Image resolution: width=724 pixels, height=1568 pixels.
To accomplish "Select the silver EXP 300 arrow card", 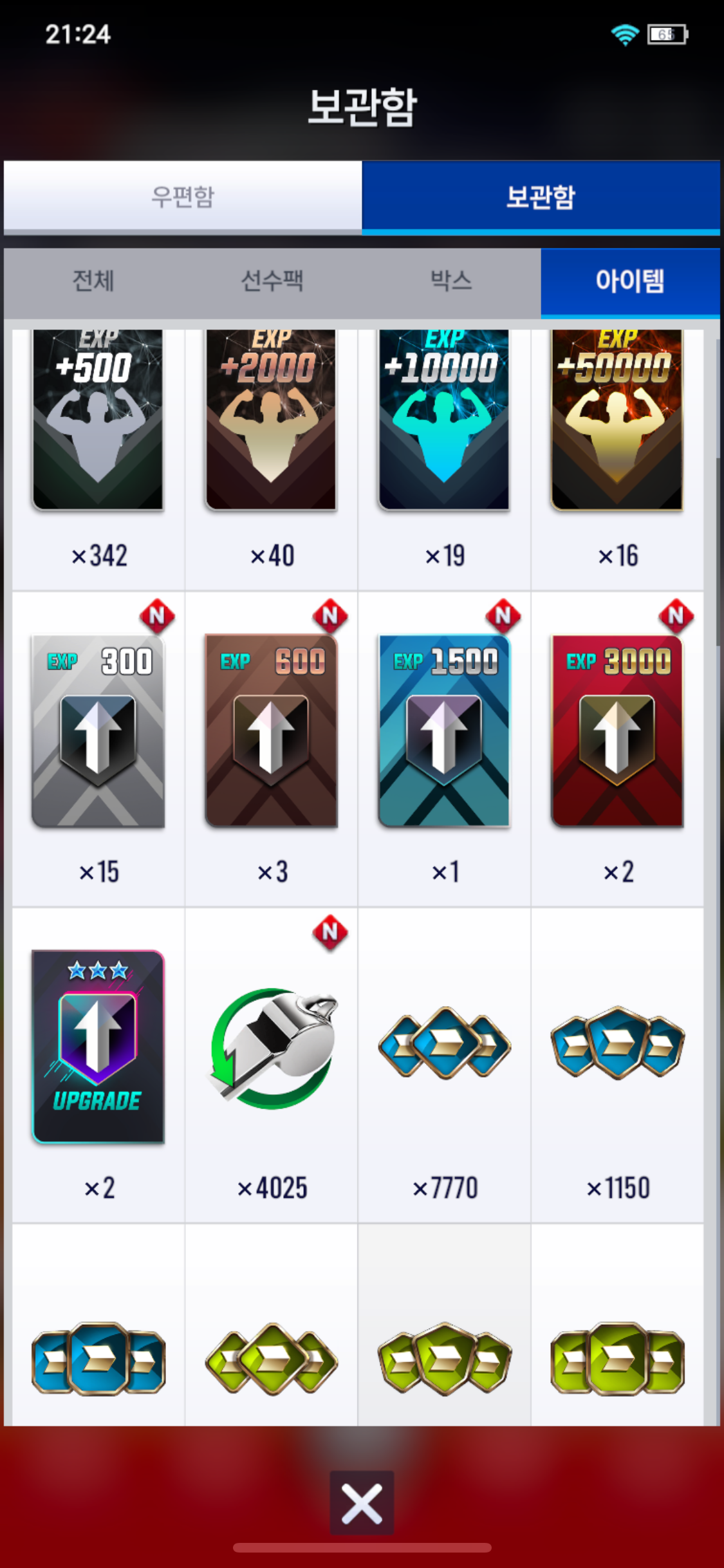I will pyautogui.click(x=98, y=731).
